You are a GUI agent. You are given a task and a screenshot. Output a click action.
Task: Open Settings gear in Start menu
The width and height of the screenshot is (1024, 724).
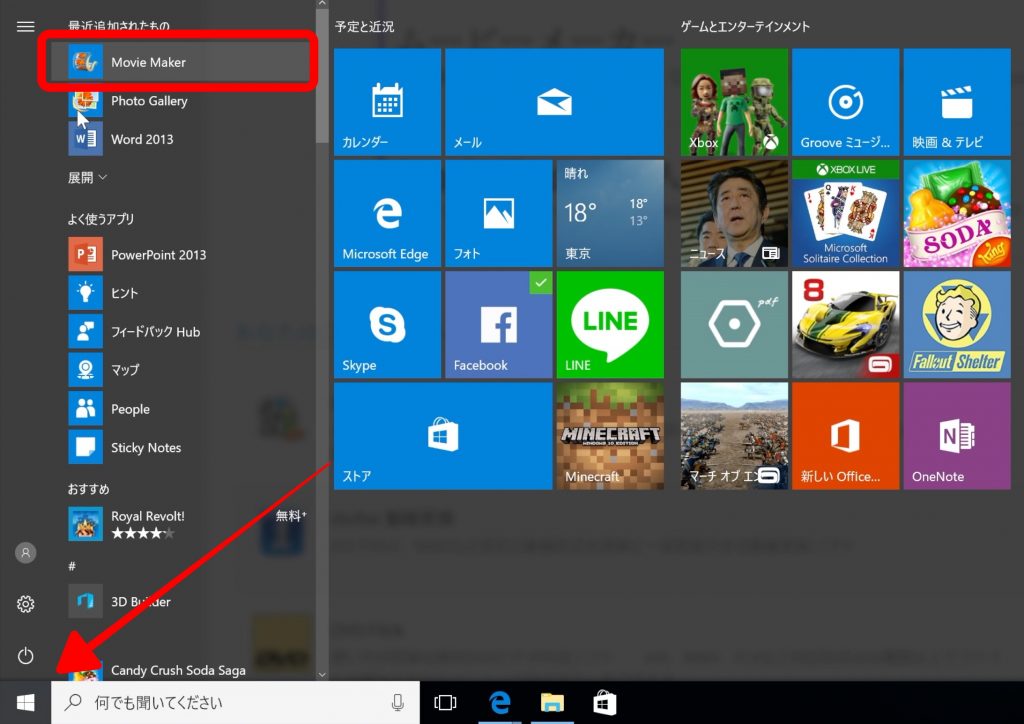pyautogui.click(x=25, y=604)
